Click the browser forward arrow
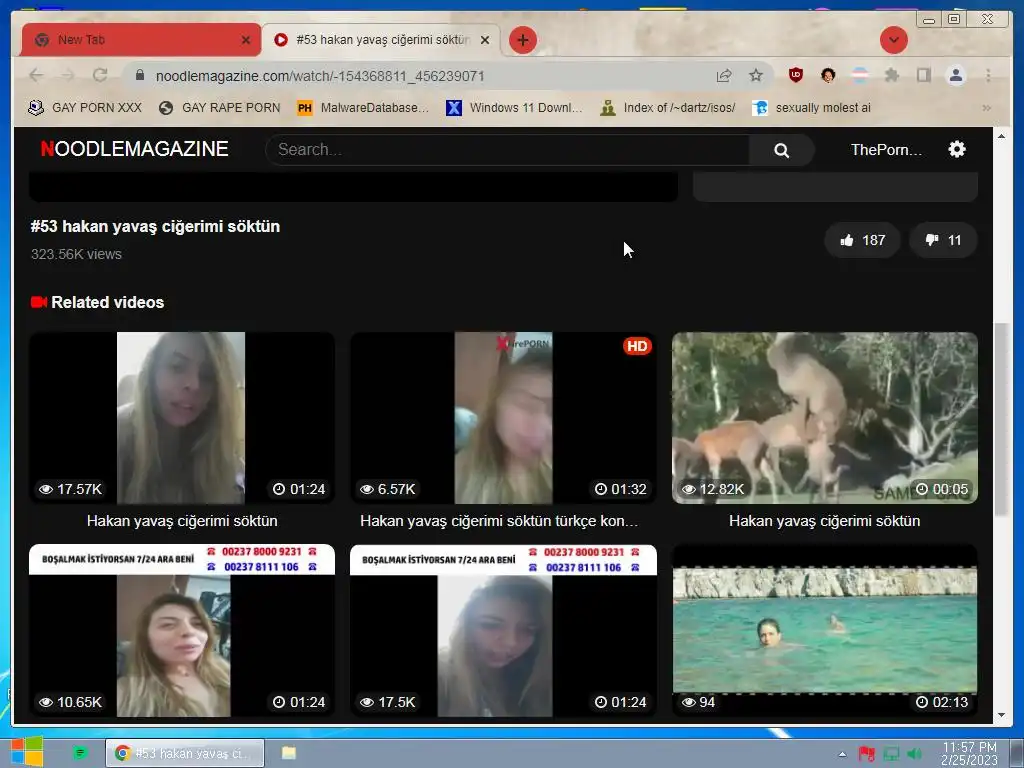 pos(68,76)
